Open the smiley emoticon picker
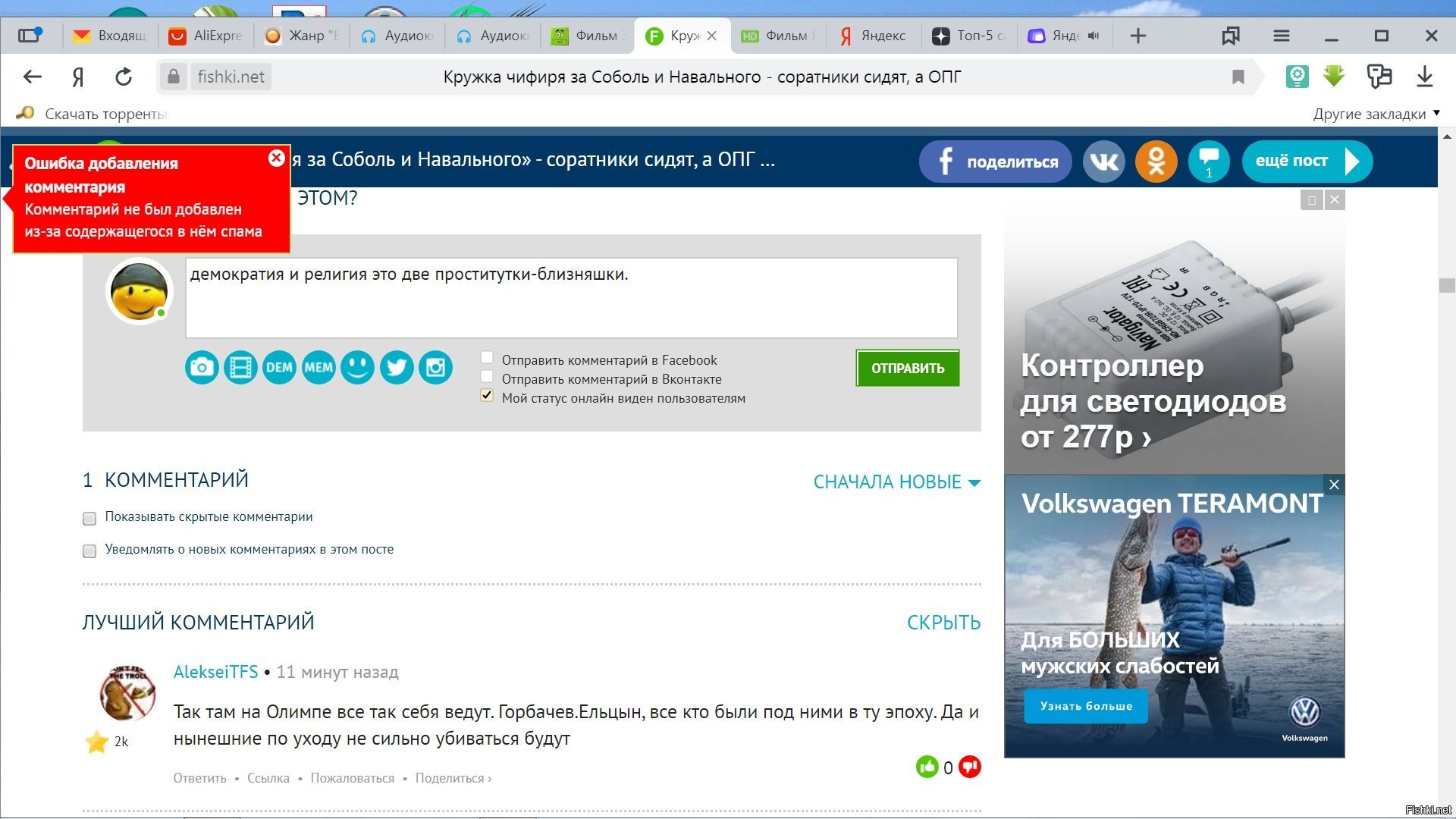The height and width of the screenshot is (819, 1456). point(357,368)
